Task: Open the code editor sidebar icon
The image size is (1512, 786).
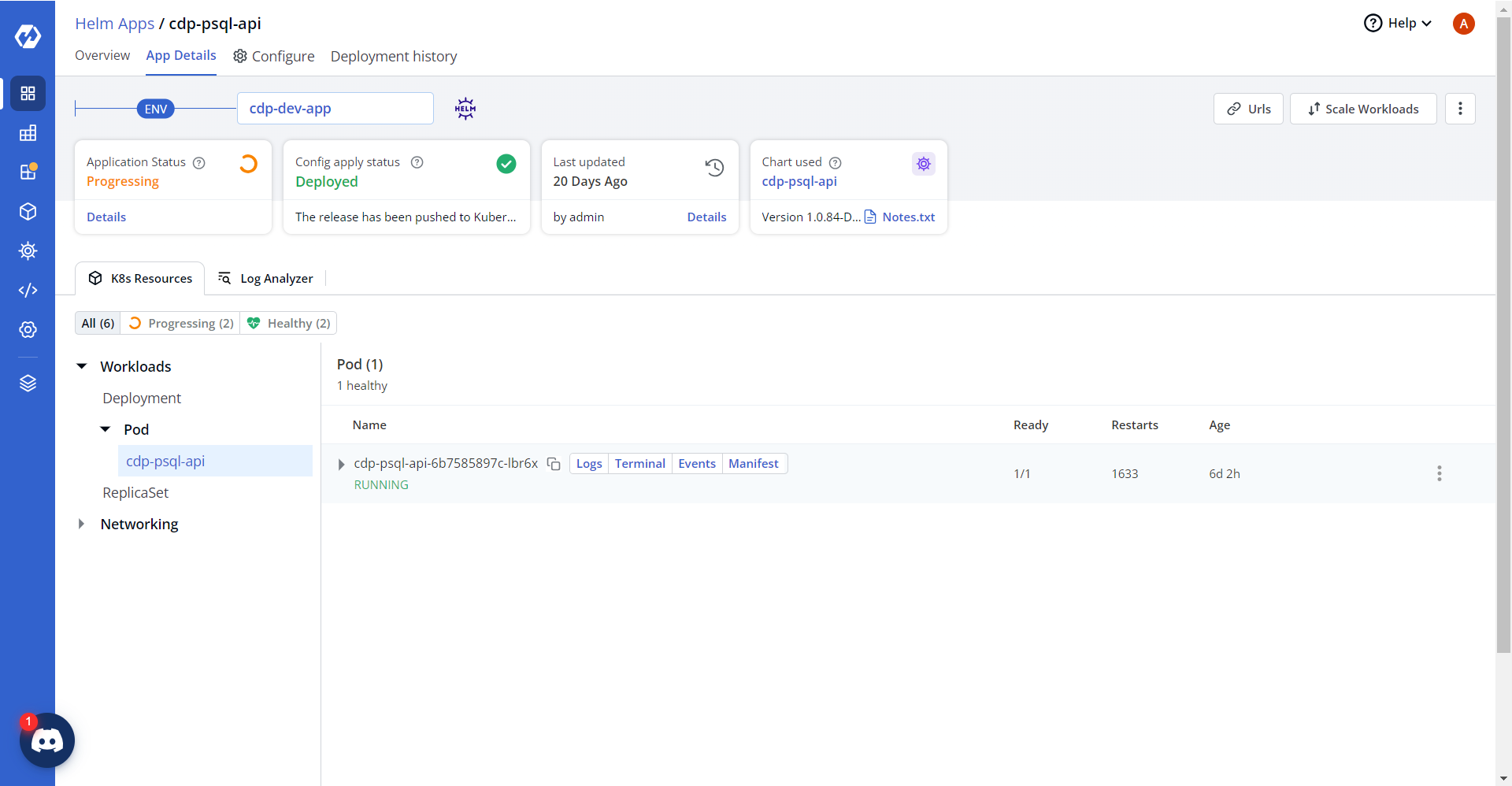Action: point(28,291)
